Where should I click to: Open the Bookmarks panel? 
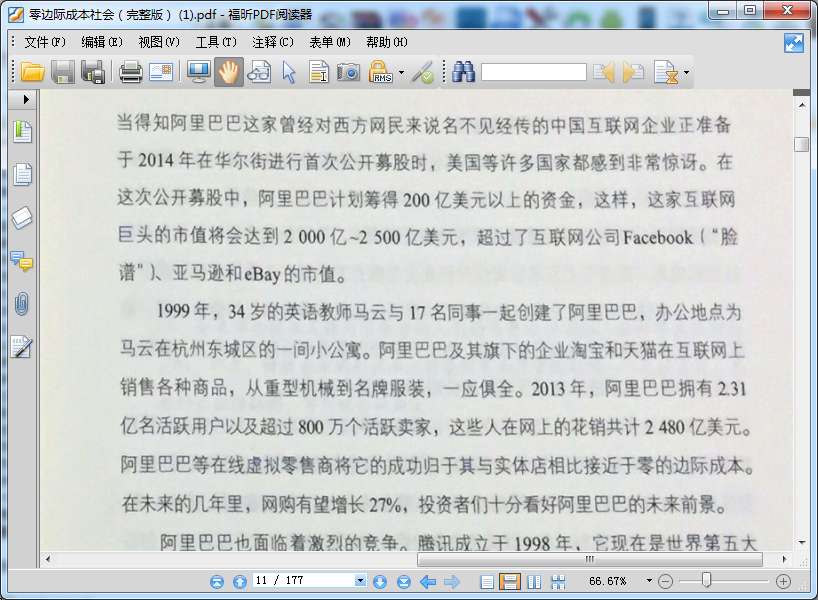point(22,131)
